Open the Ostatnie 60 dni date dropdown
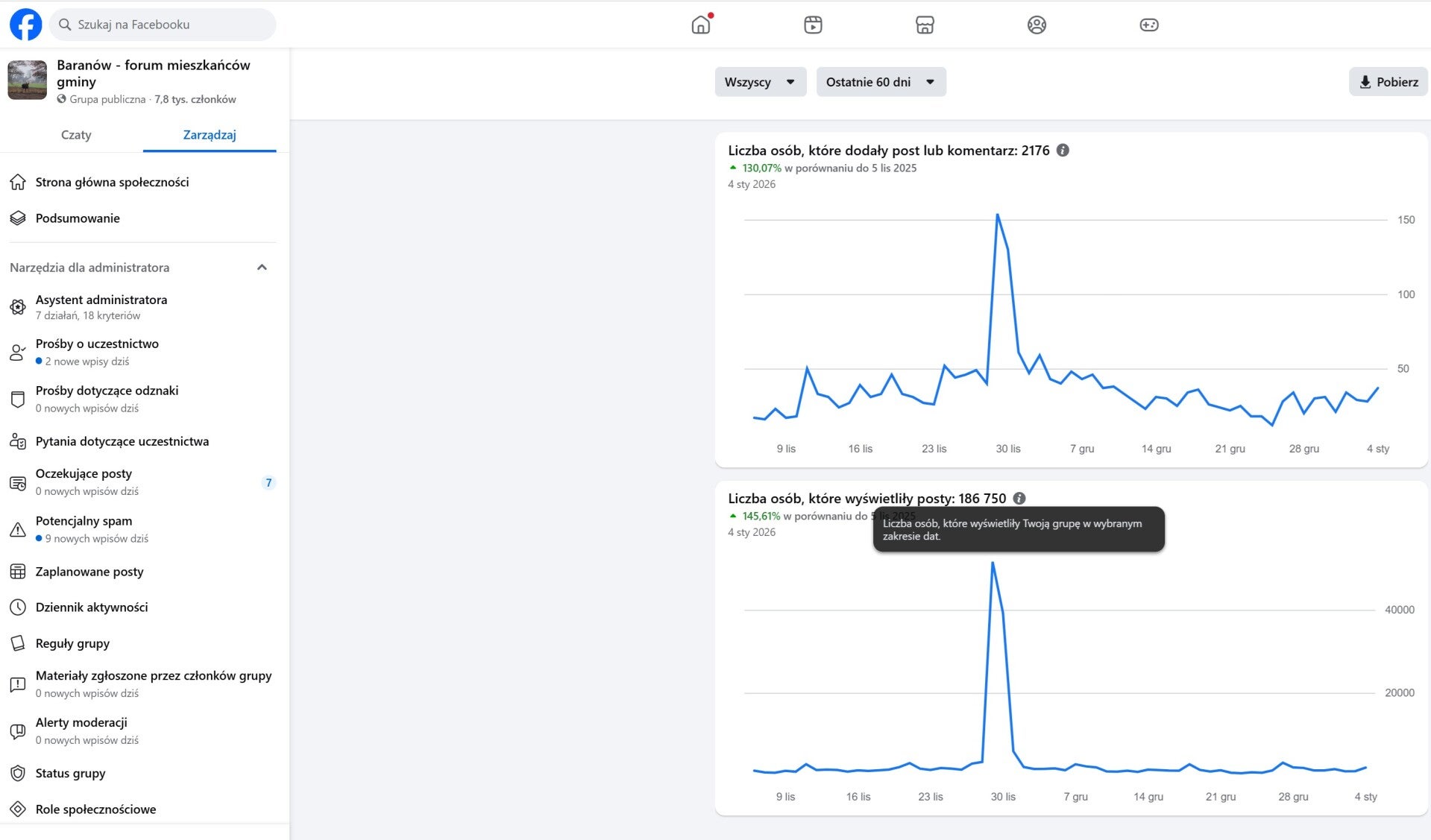1431x840 pixels. pos(881,82)
